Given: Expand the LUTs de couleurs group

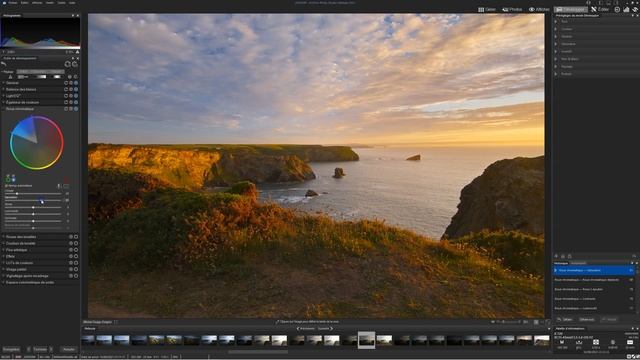Looking at the screenshot, I should point(4,263).
